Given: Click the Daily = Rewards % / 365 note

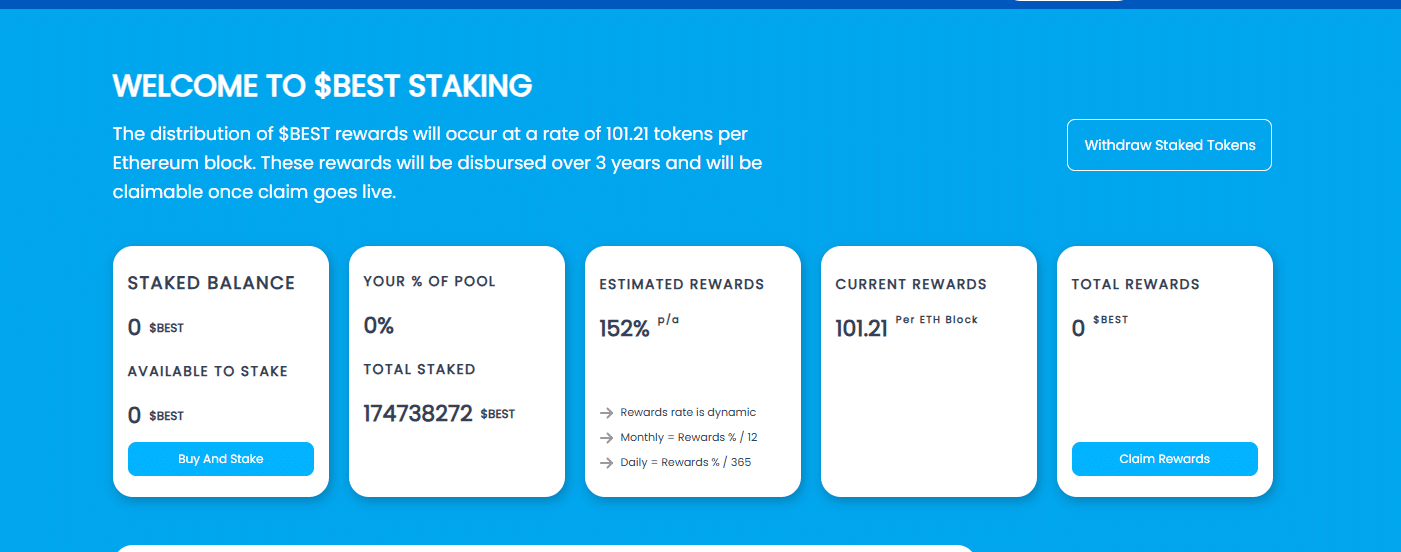Looking at the screenshot, I should [685, 462].
